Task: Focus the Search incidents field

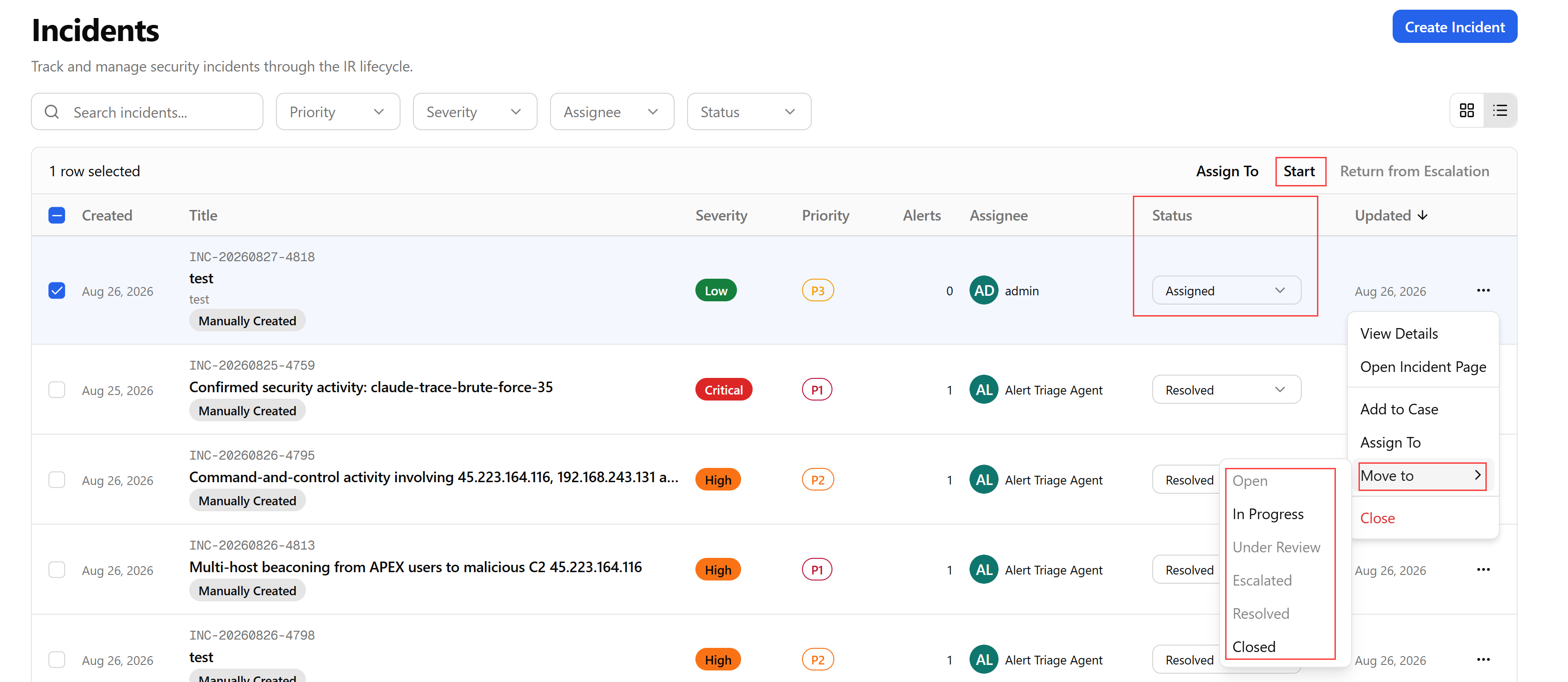Action: click(x=147, y=112)
